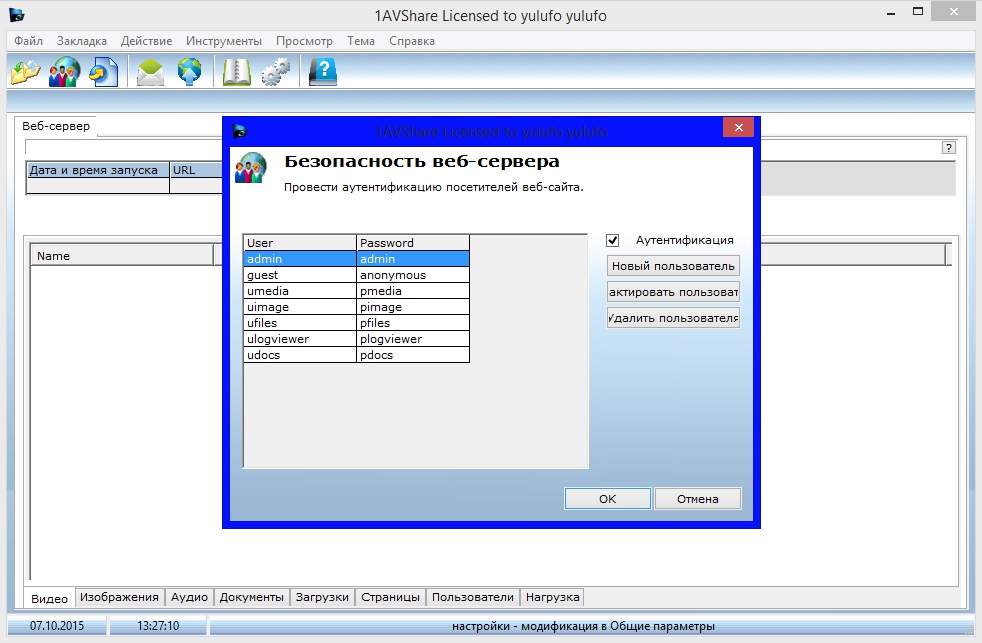
Task: Open the Закладка menu
Action: 81,41
